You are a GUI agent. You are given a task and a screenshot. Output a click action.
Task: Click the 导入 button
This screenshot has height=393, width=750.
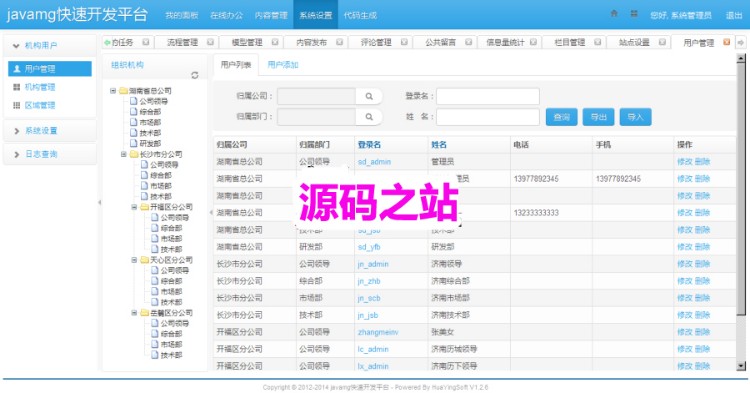click(x=635, y=117)
